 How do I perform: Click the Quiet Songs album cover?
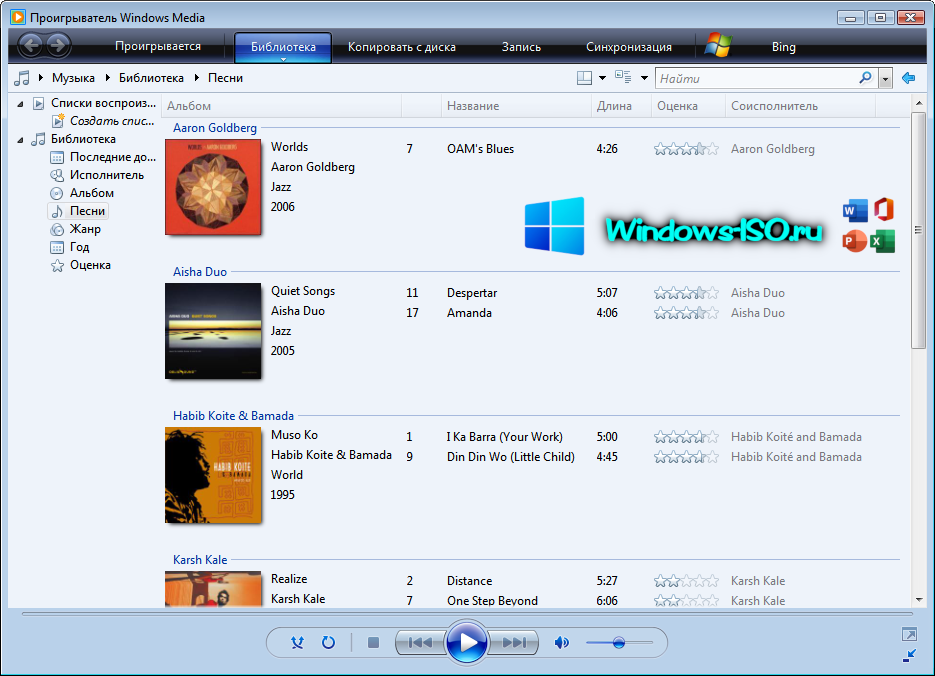coord(213,331)
